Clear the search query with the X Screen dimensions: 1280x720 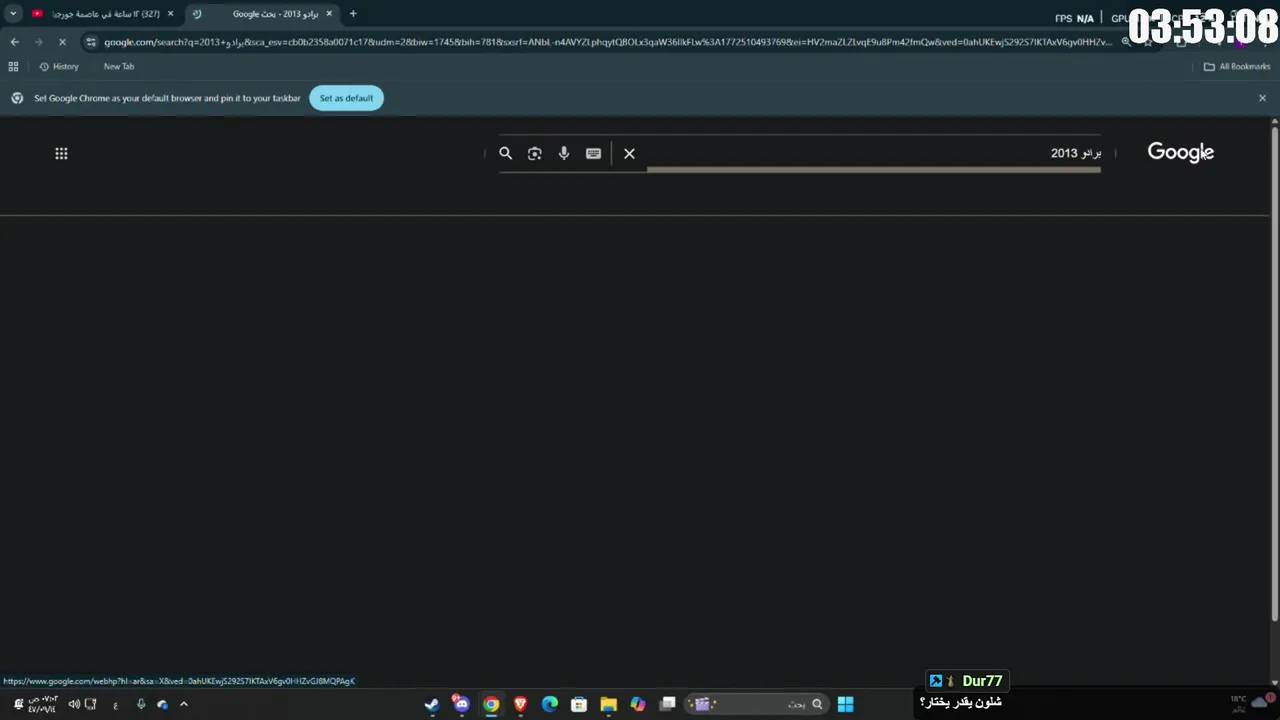629,153
